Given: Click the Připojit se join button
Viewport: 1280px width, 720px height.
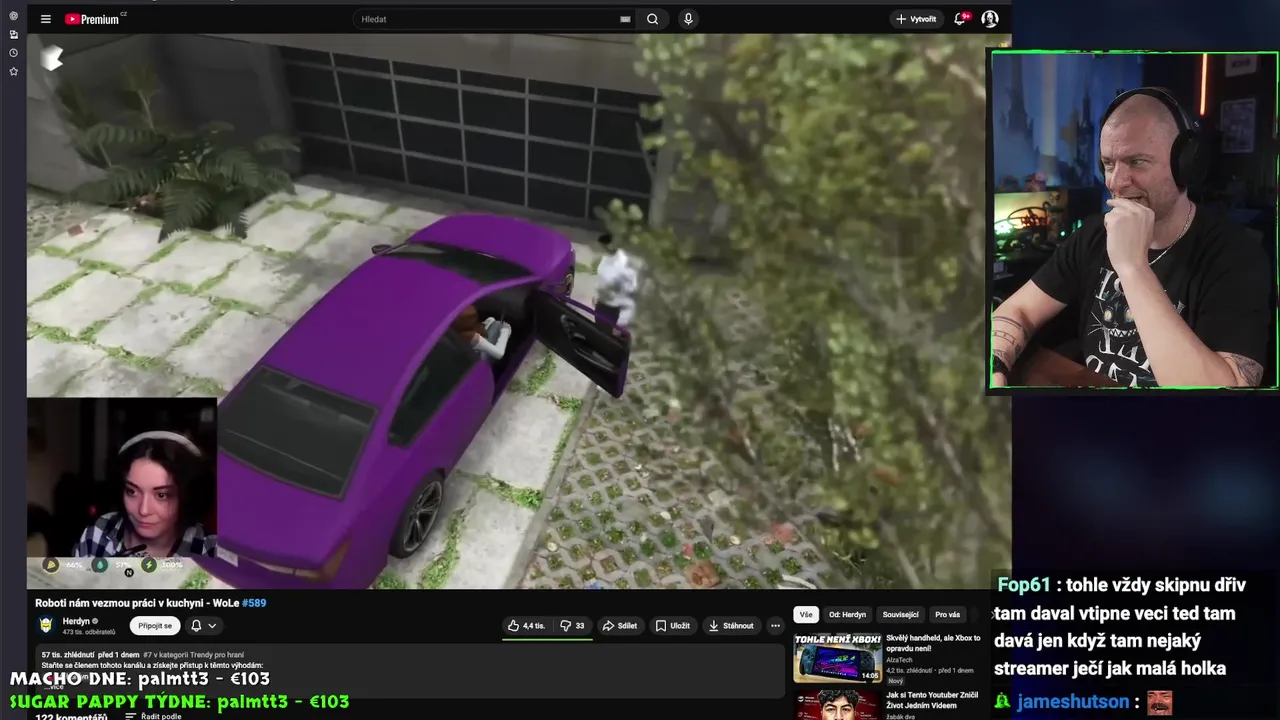Looking at the screenshot, I should (154, 626).
